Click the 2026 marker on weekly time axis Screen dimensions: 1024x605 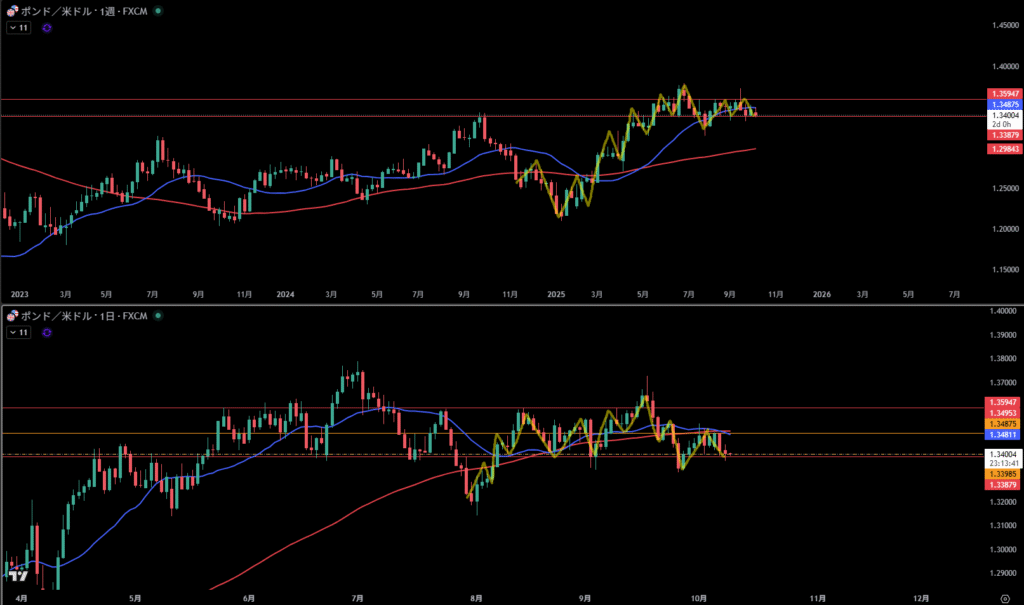pyautogui.click(x=821, y=294)
